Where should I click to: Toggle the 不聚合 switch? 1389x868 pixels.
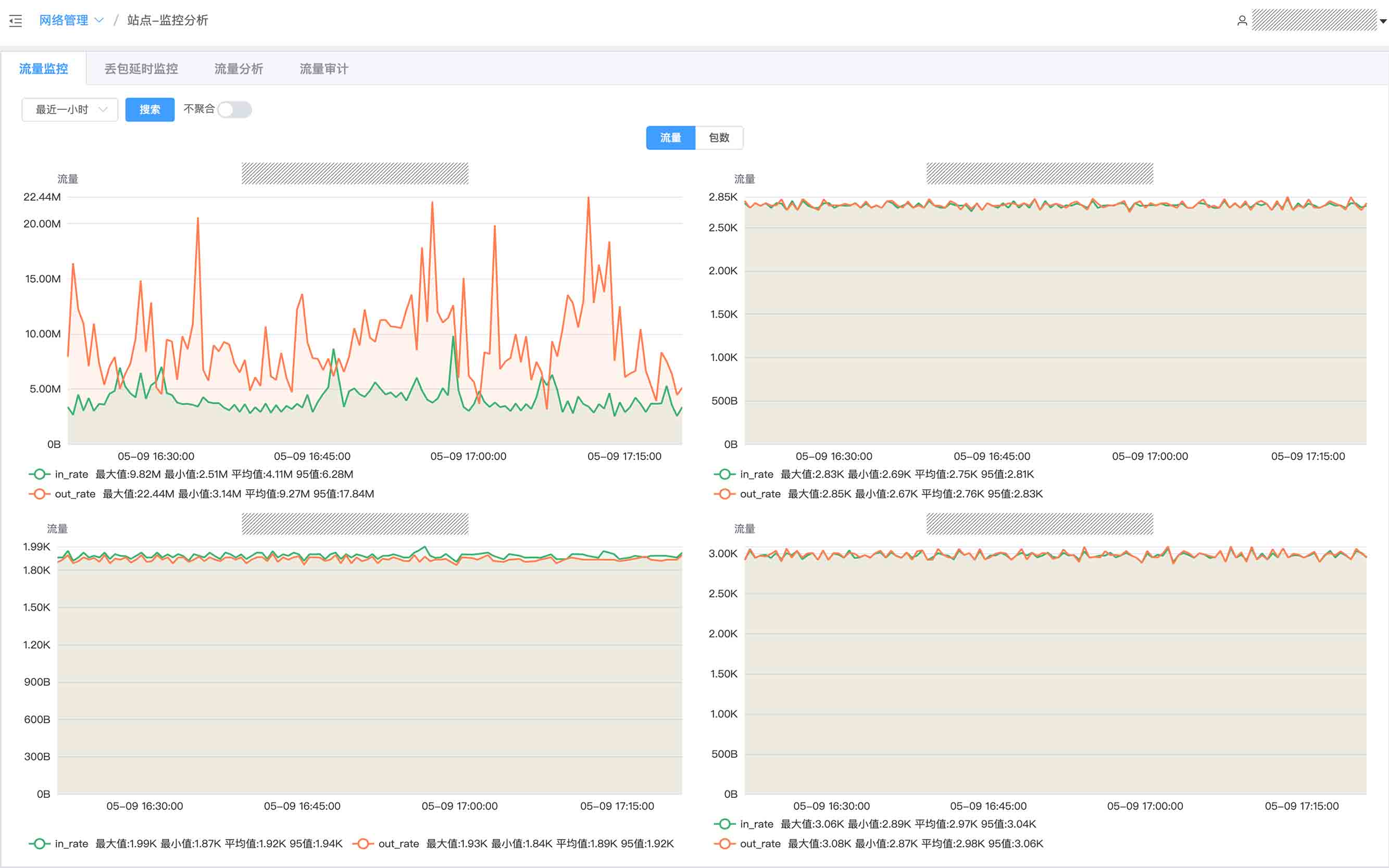coord(234,110)
